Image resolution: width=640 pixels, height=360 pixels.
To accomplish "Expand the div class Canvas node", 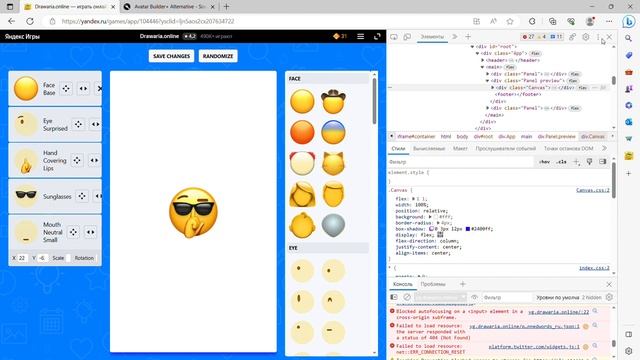I will 493,88.
